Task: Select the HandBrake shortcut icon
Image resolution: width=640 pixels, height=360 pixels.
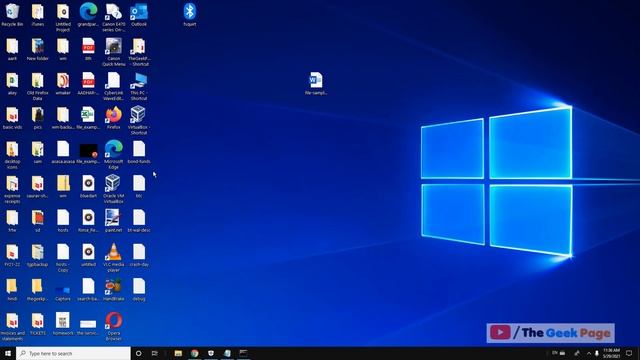Action: (113, 289)
